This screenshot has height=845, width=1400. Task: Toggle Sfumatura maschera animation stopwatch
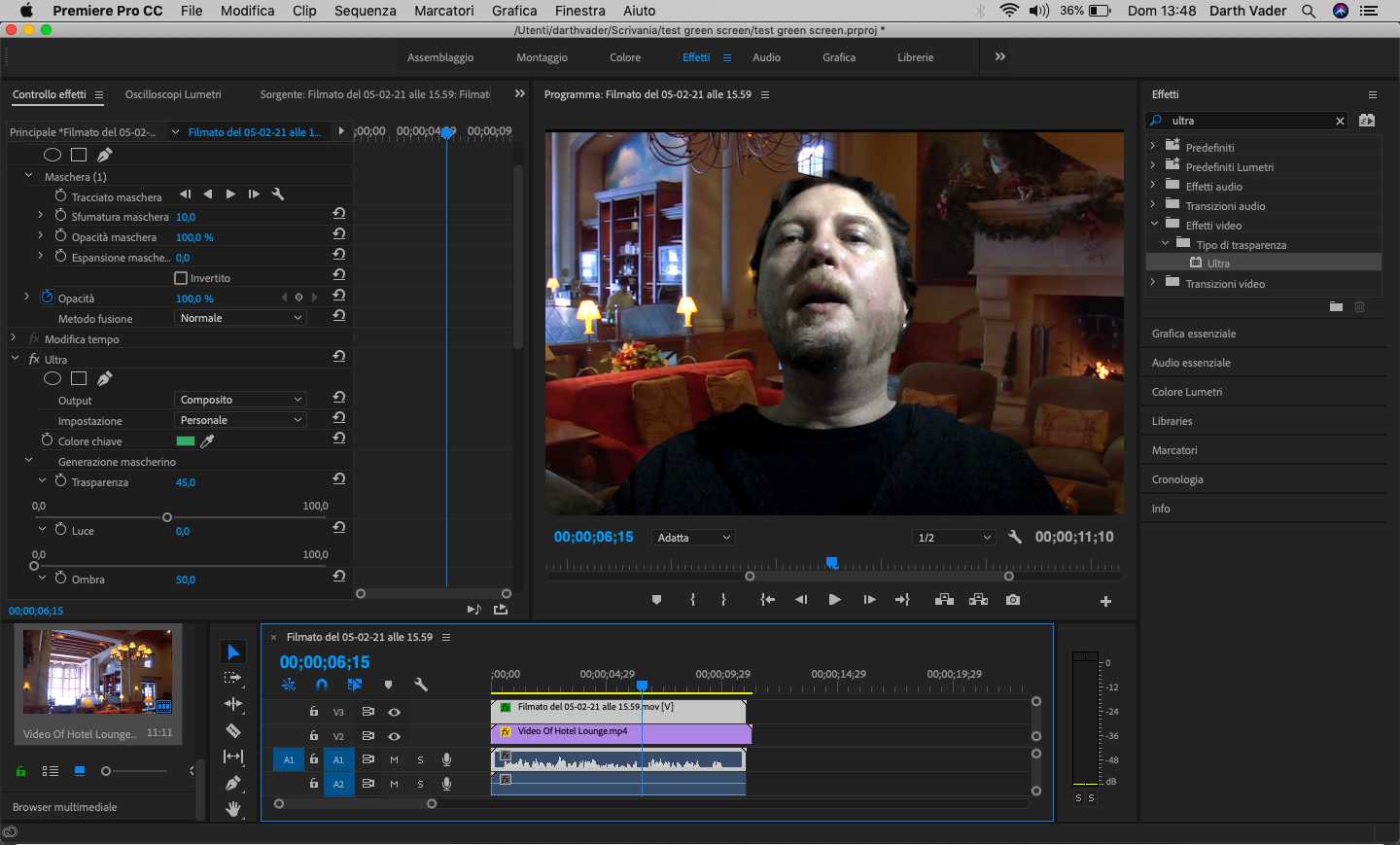pos(60,216)
